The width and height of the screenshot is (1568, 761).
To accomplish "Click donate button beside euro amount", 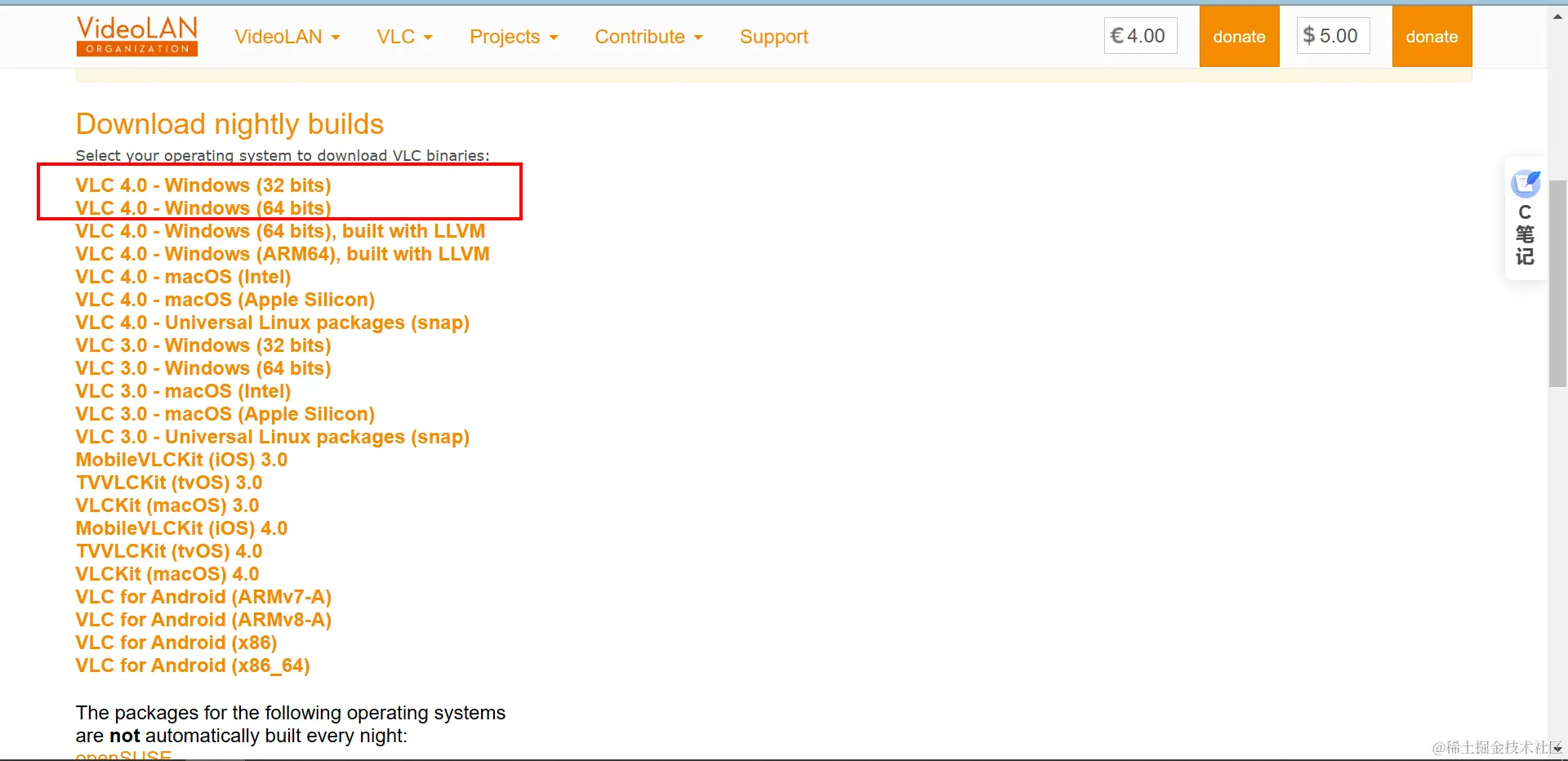I will (x=1239, y=37).
